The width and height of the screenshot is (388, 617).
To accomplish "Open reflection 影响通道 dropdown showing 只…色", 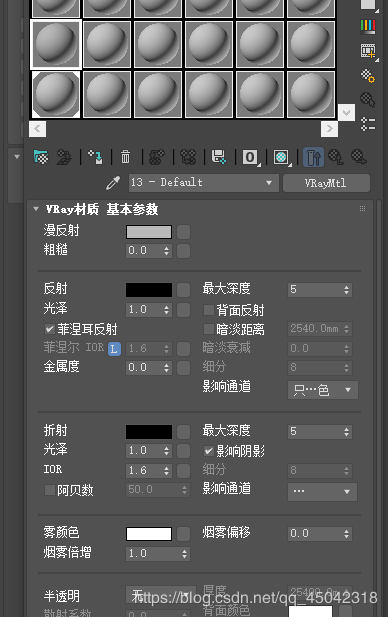I will point(323,390).
